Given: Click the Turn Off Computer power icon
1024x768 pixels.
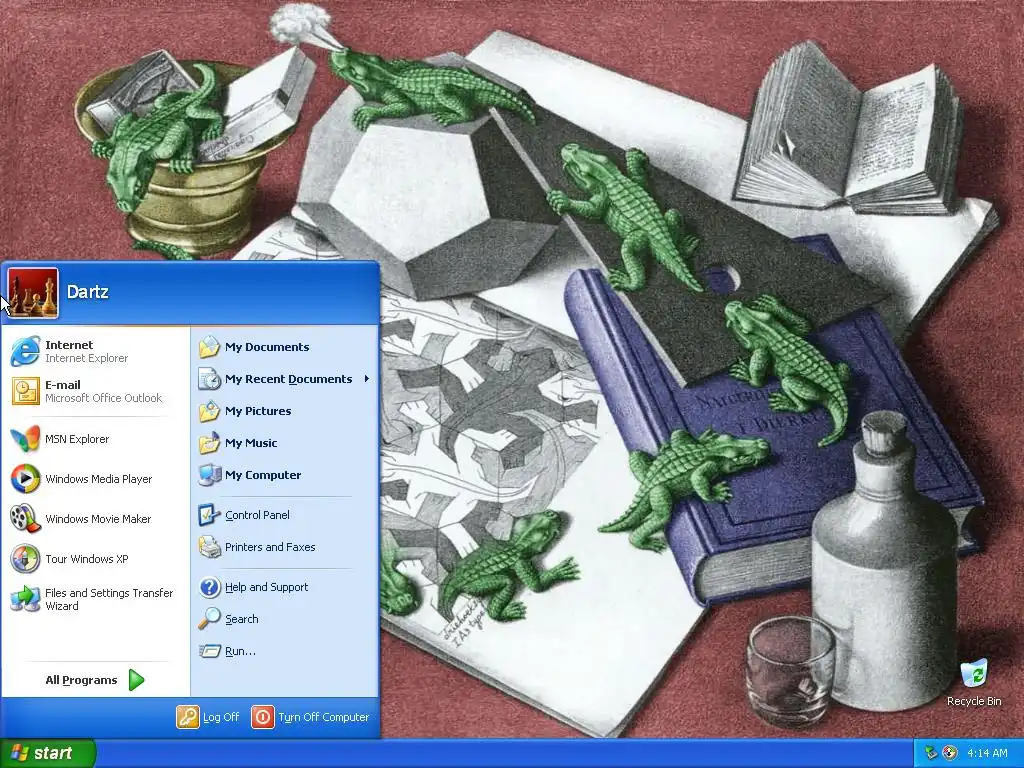Looking at the screenshot, I should tap(263, 717).
